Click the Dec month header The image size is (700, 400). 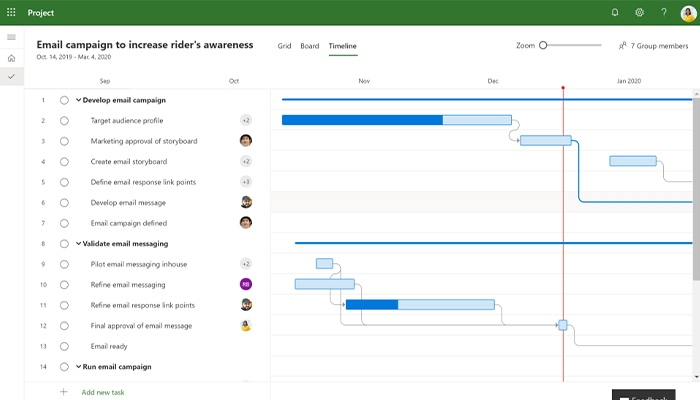(x=493, y=81)
